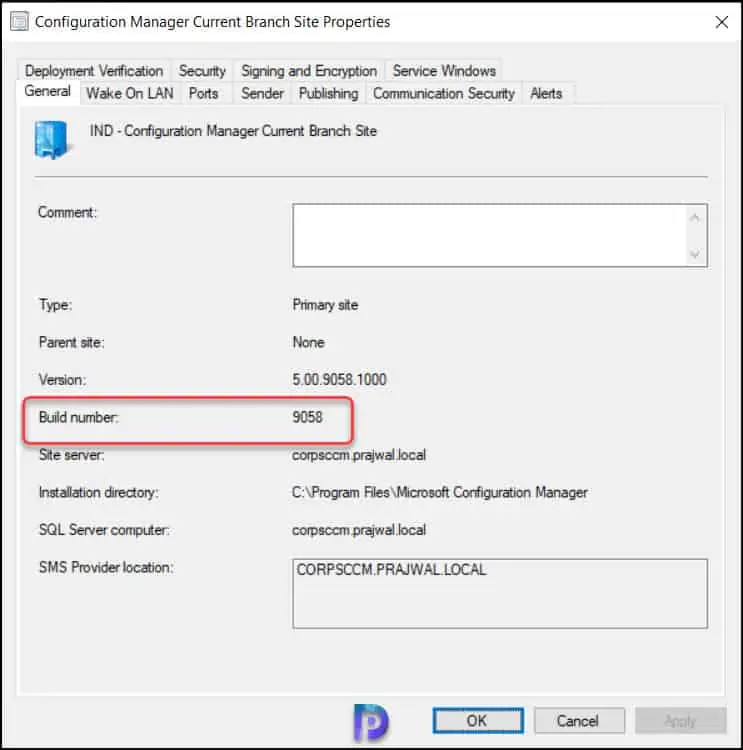This screenshot has height=750, width=743.
Task: Switch to the Alerts tab
Action: point(546,93)
